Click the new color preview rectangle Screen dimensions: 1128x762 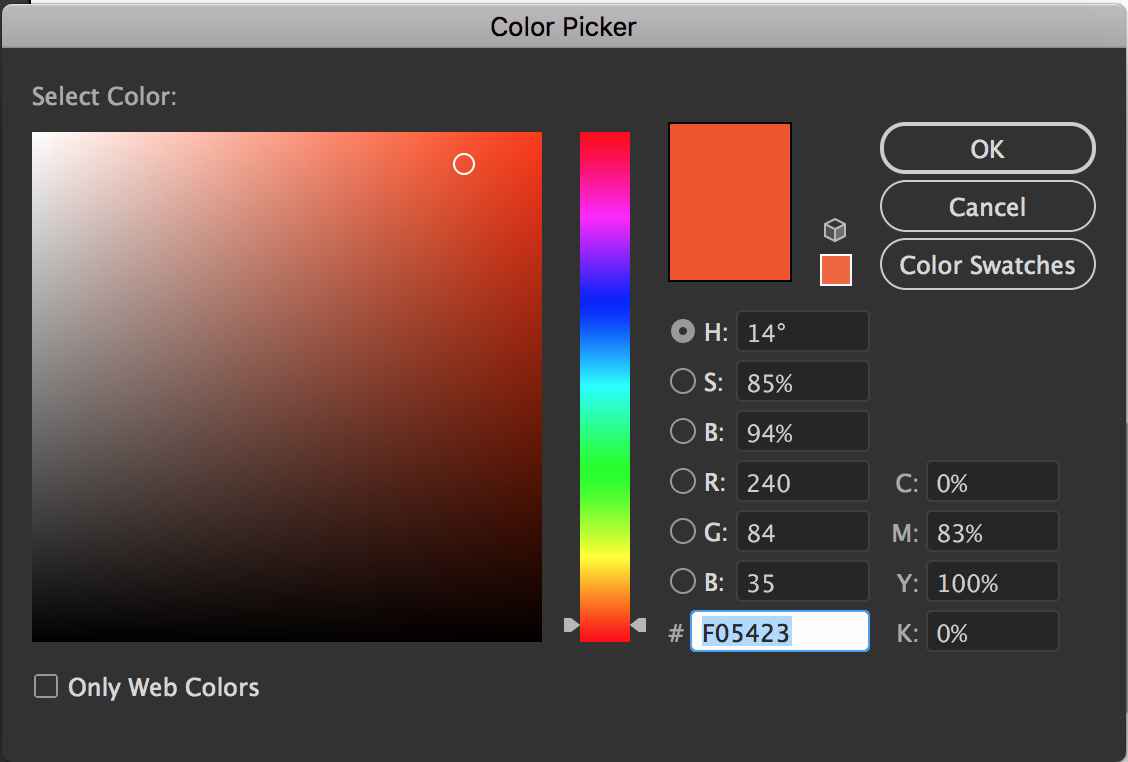point(729,201)
